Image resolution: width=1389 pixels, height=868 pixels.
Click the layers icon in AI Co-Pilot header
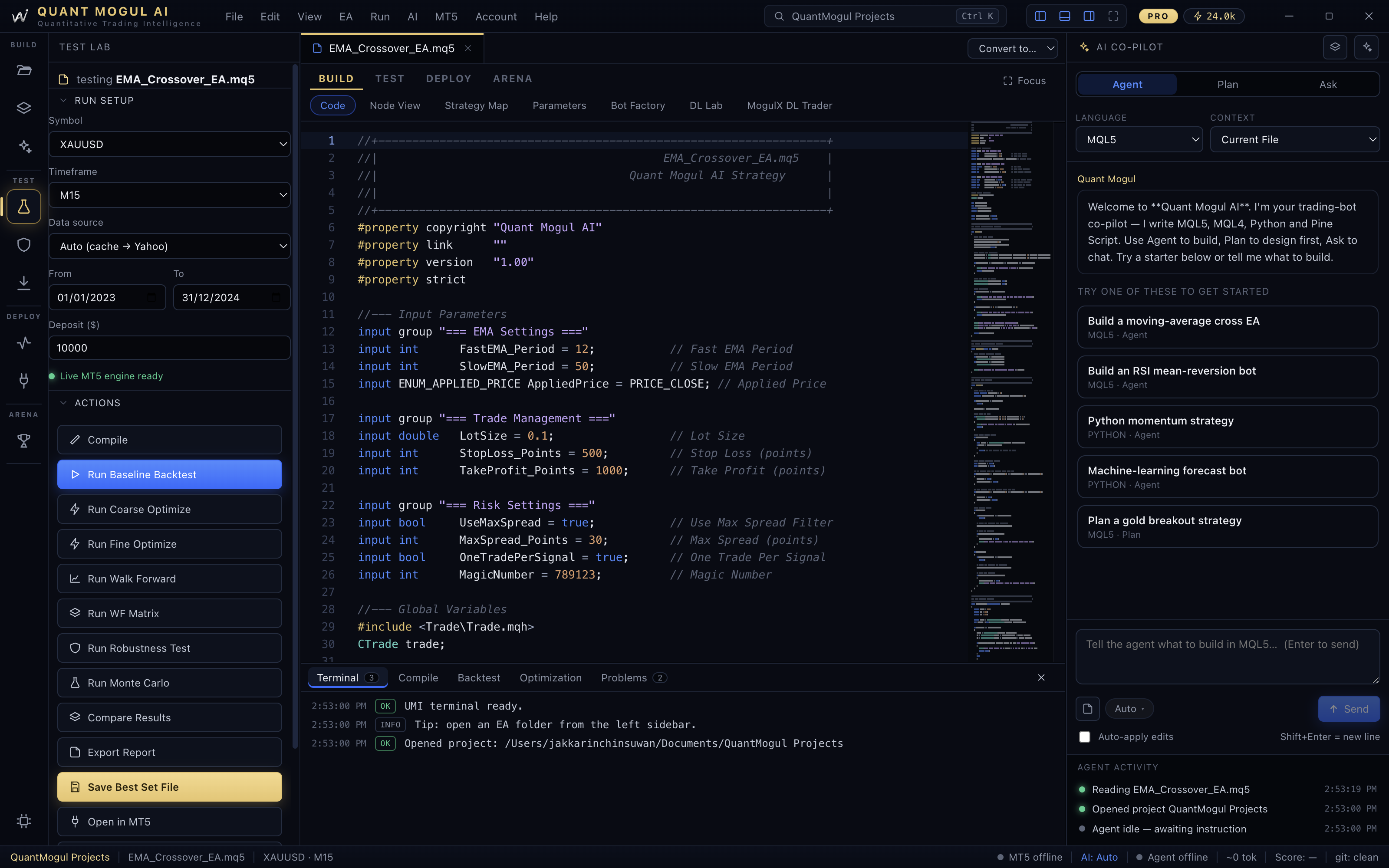click(x=1335, y=47)
